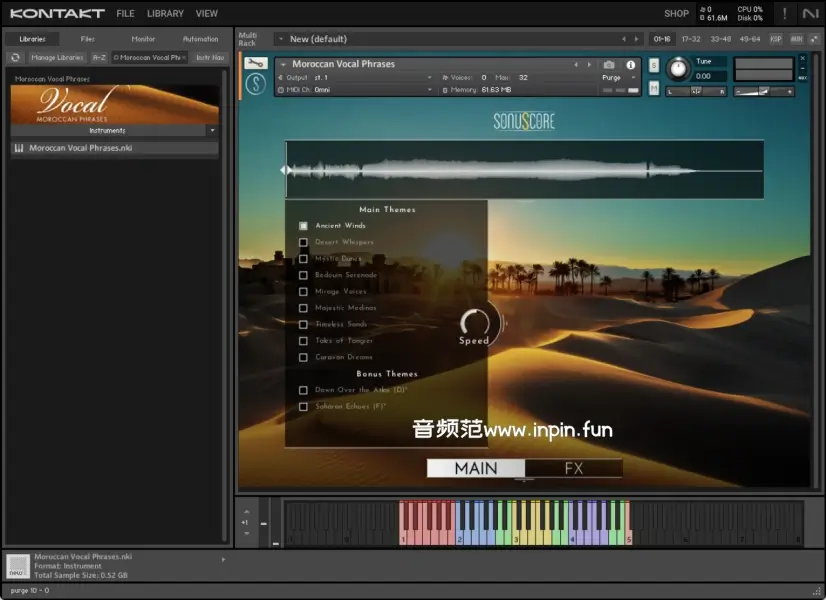The image size is (826, 600).
Task: Click the refresh libraries icon
Action: pyautogui.click(x=15, y=58)
